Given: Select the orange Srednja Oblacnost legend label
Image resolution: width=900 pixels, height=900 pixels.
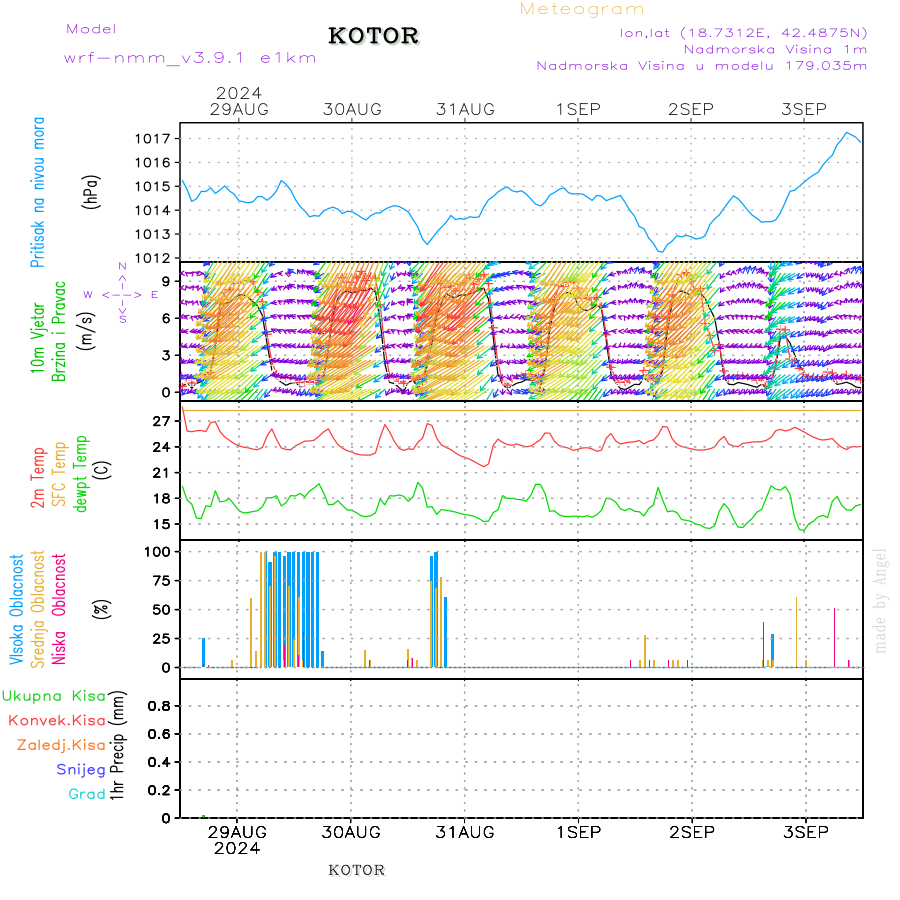Looking at the screenshot, I should click(37, 610).
